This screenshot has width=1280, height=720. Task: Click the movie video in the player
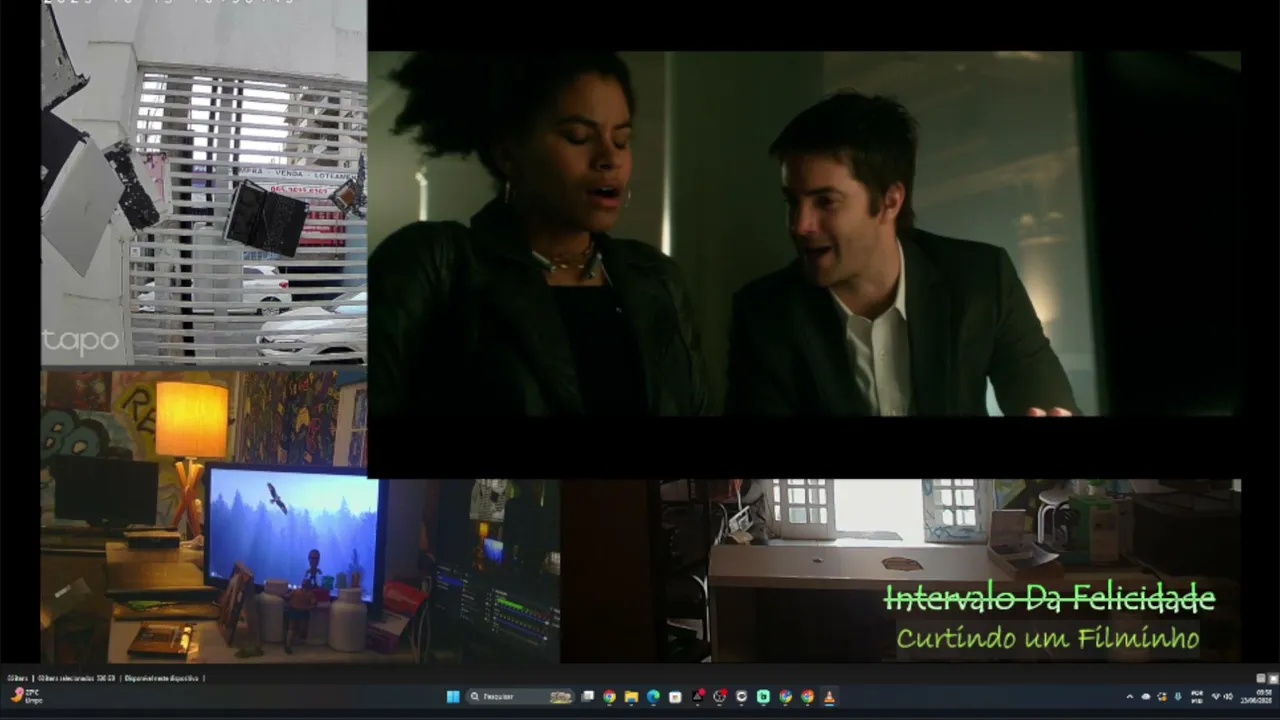coord(804,233)
